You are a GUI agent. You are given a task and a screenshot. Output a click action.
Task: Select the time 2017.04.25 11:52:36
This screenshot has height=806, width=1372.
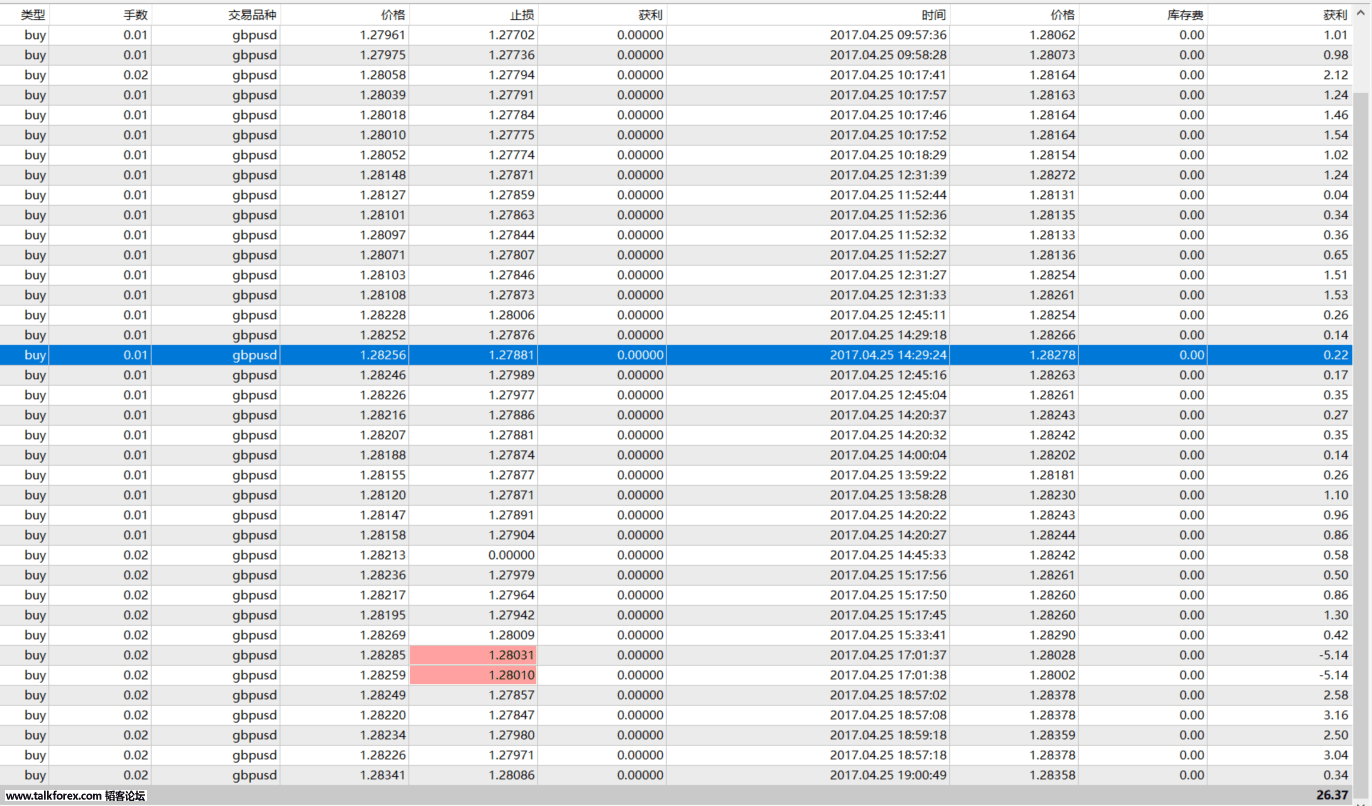pos(888,215)
